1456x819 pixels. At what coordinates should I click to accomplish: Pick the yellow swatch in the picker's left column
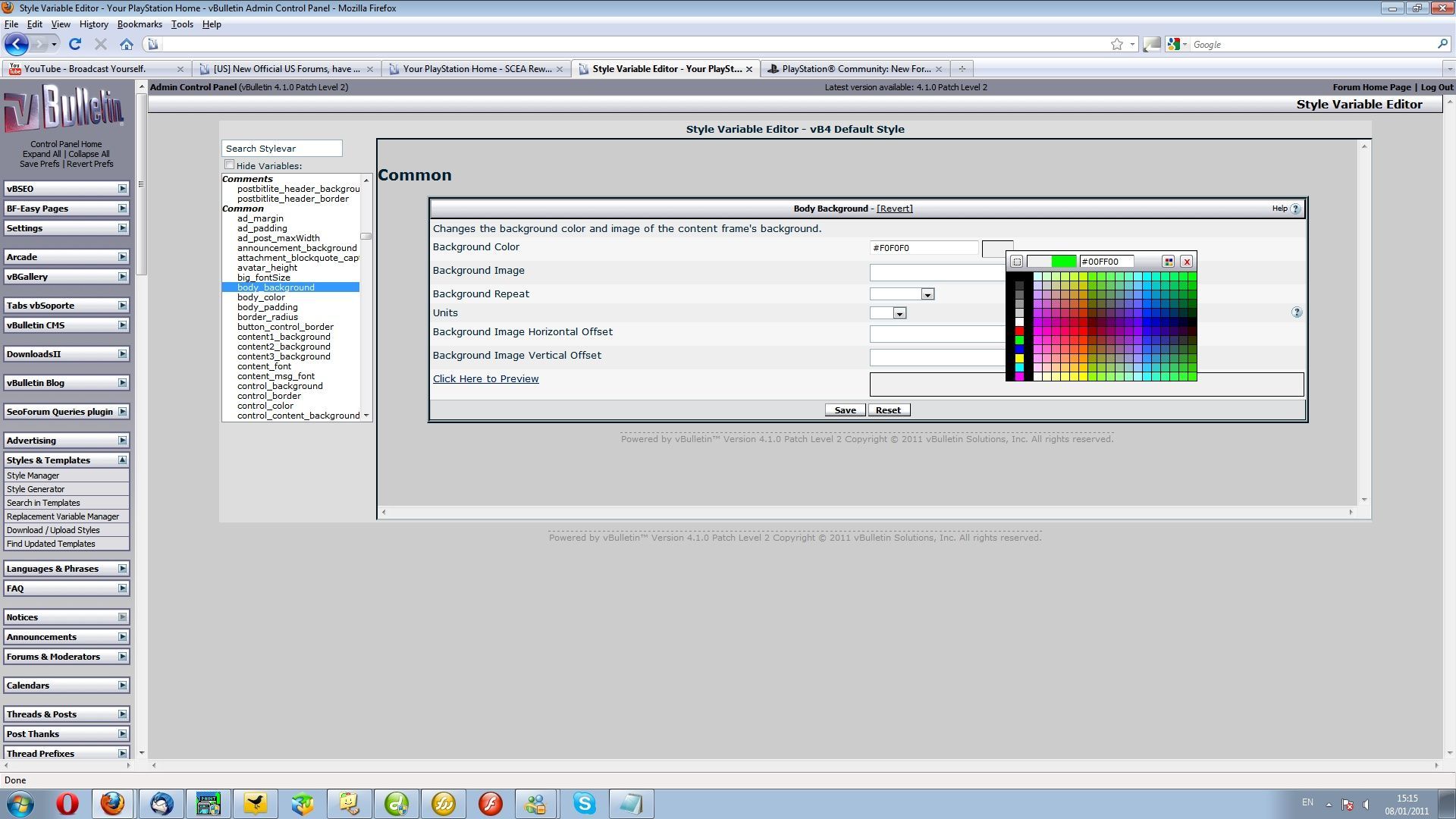(1019, 359)
